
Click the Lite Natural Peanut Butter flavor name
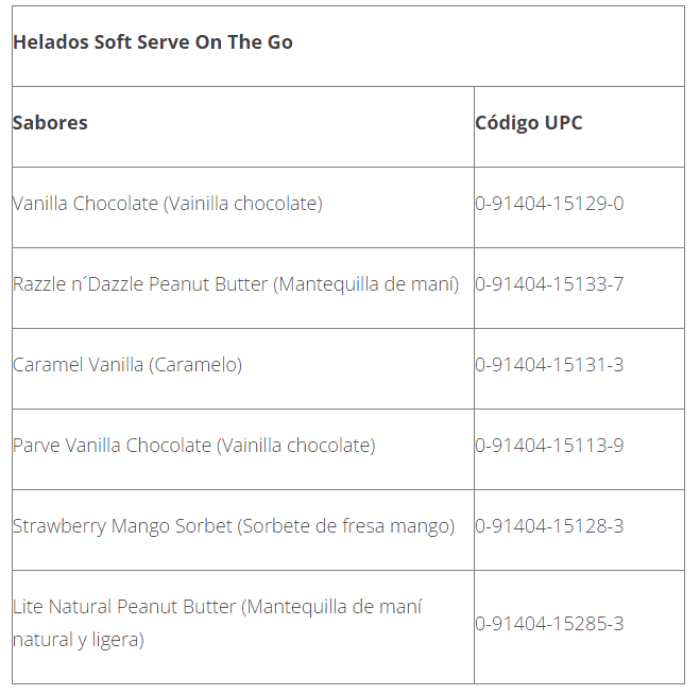coord(125,607)
